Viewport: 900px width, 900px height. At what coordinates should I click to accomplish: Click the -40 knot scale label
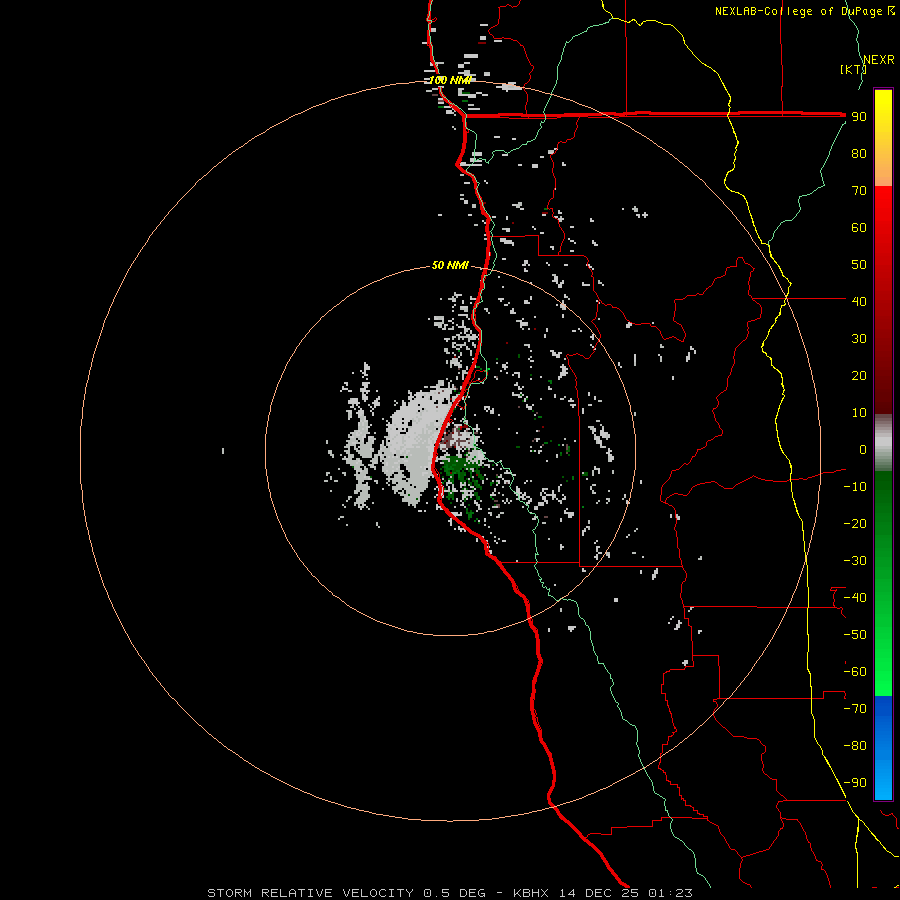855,598
